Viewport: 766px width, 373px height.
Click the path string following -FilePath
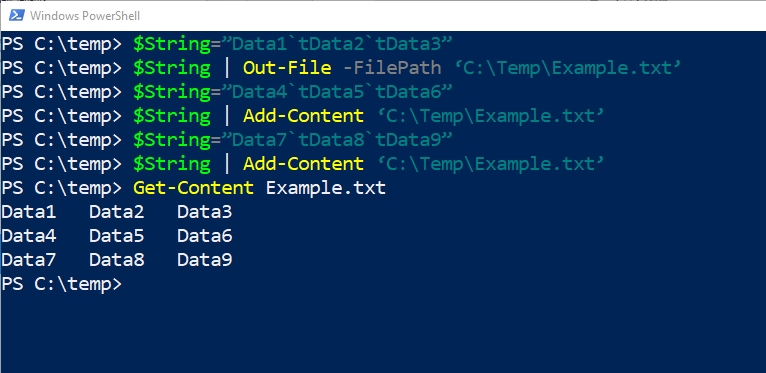pos(568,68)
